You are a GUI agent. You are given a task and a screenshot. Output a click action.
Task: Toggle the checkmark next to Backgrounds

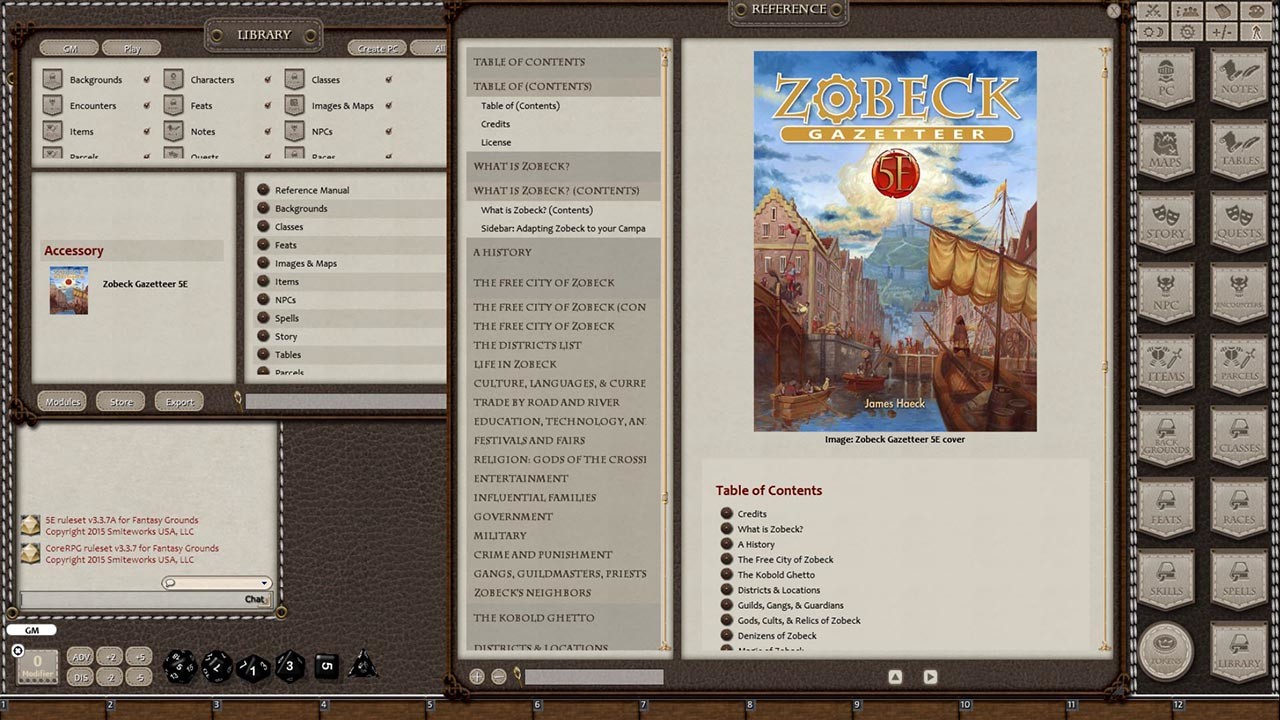tap(145, 80)
